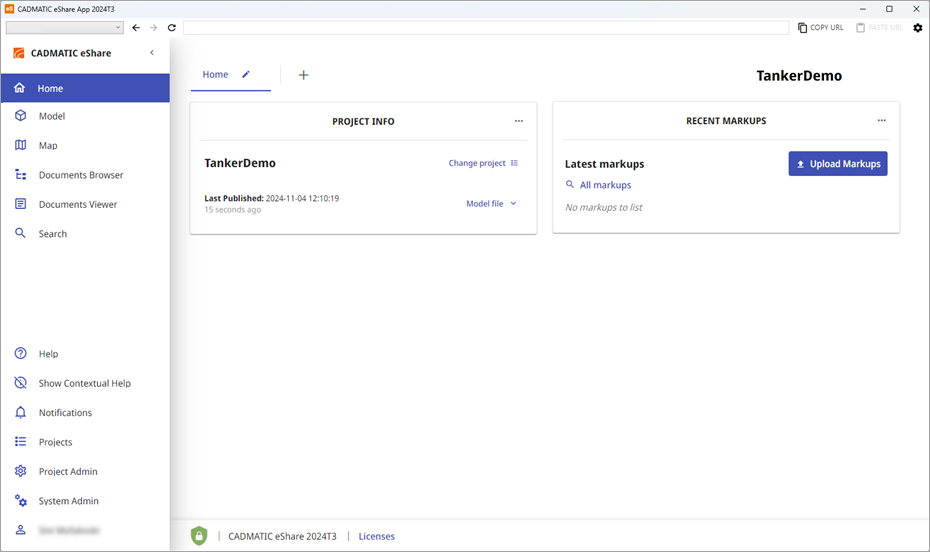Screen dimensions: 930x552
Task: Click the pencil edit icon on Home tab
Action: coord(246,74)
